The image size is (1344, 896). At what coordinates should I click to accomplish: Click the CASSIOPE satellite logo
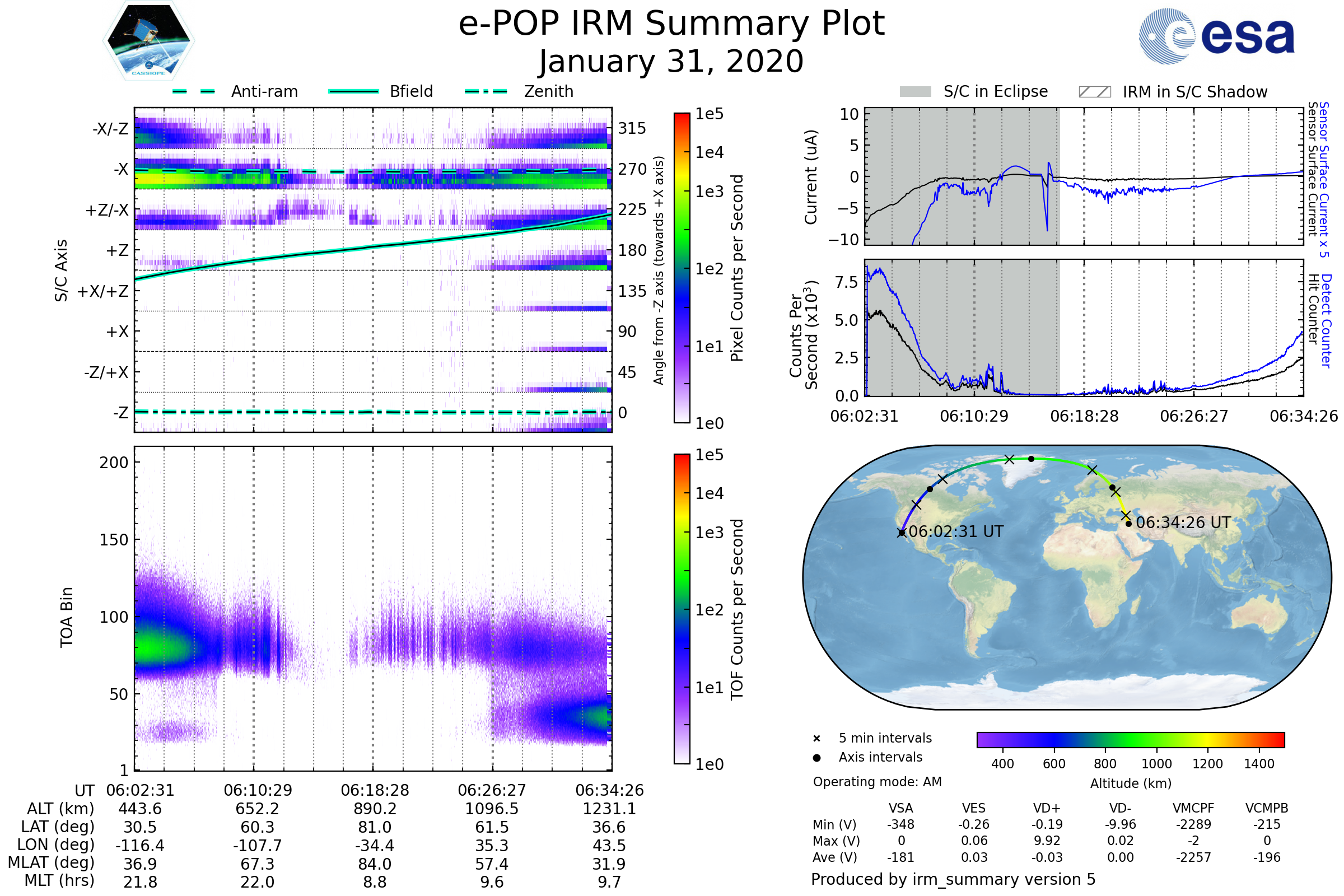(x=148, y=41)
